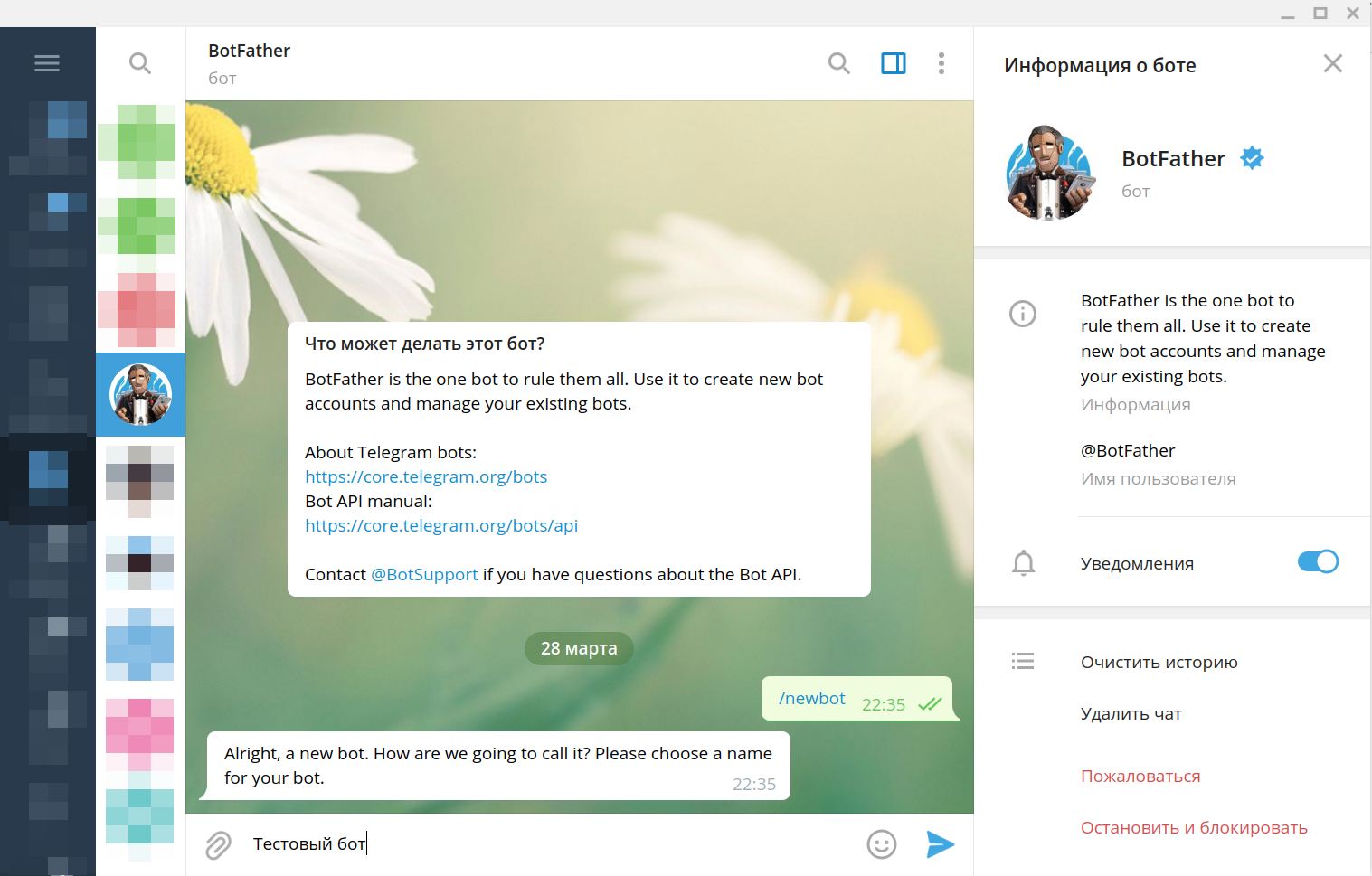Click Остановить и блокировать
The width and height of the screenshot is (1372, 876).
(1193, 828)
